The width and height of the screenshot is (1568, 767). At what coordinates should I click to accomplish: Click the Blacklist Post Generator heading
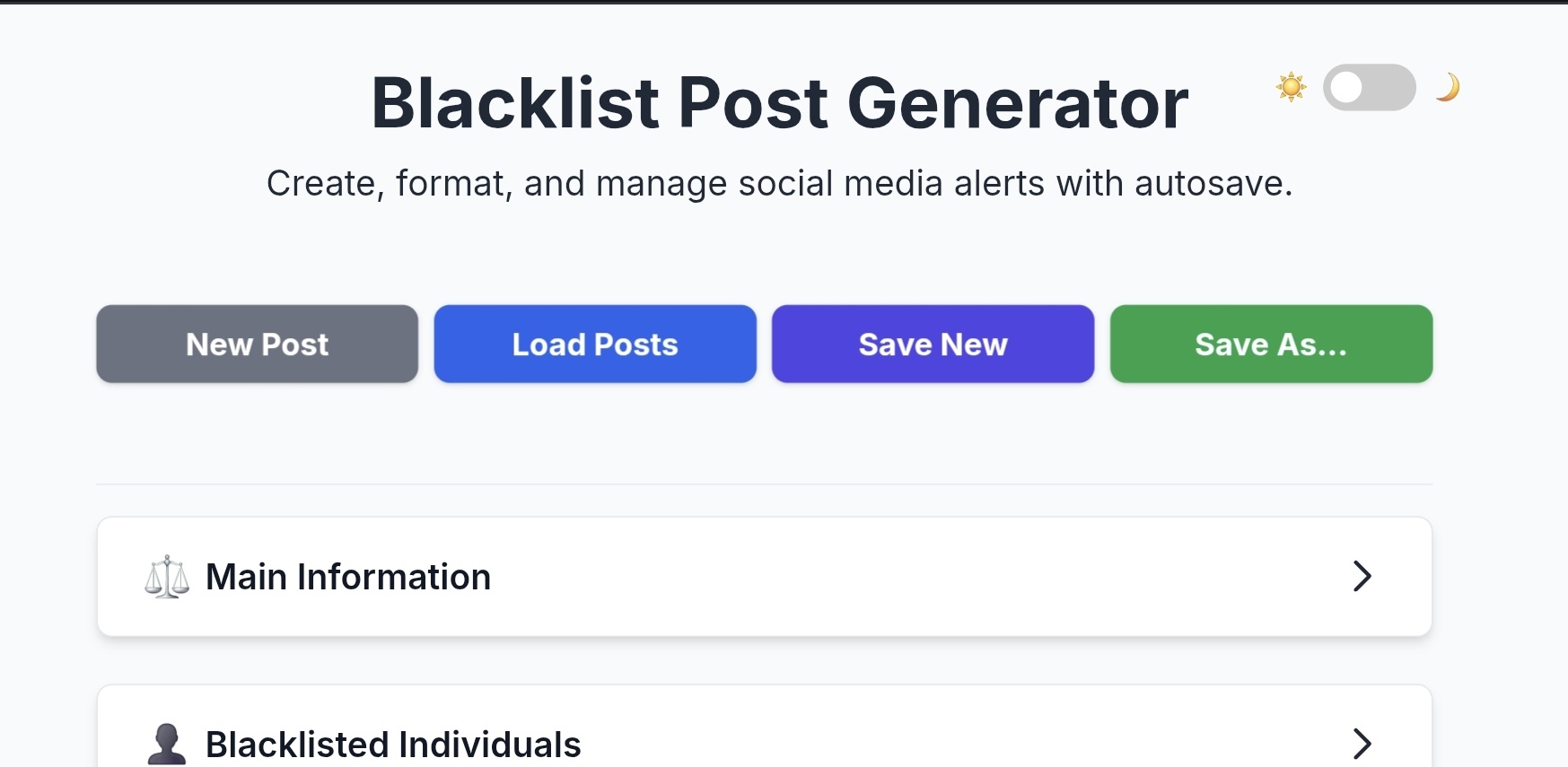point(780,103)
